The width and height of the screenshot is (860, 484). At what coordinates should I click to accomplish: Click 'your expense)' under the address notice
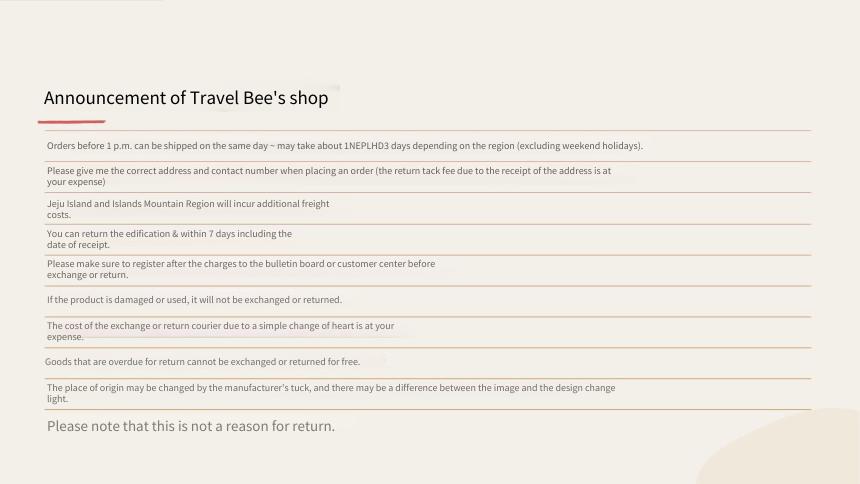pyautogui.click(x=76, y=182)
